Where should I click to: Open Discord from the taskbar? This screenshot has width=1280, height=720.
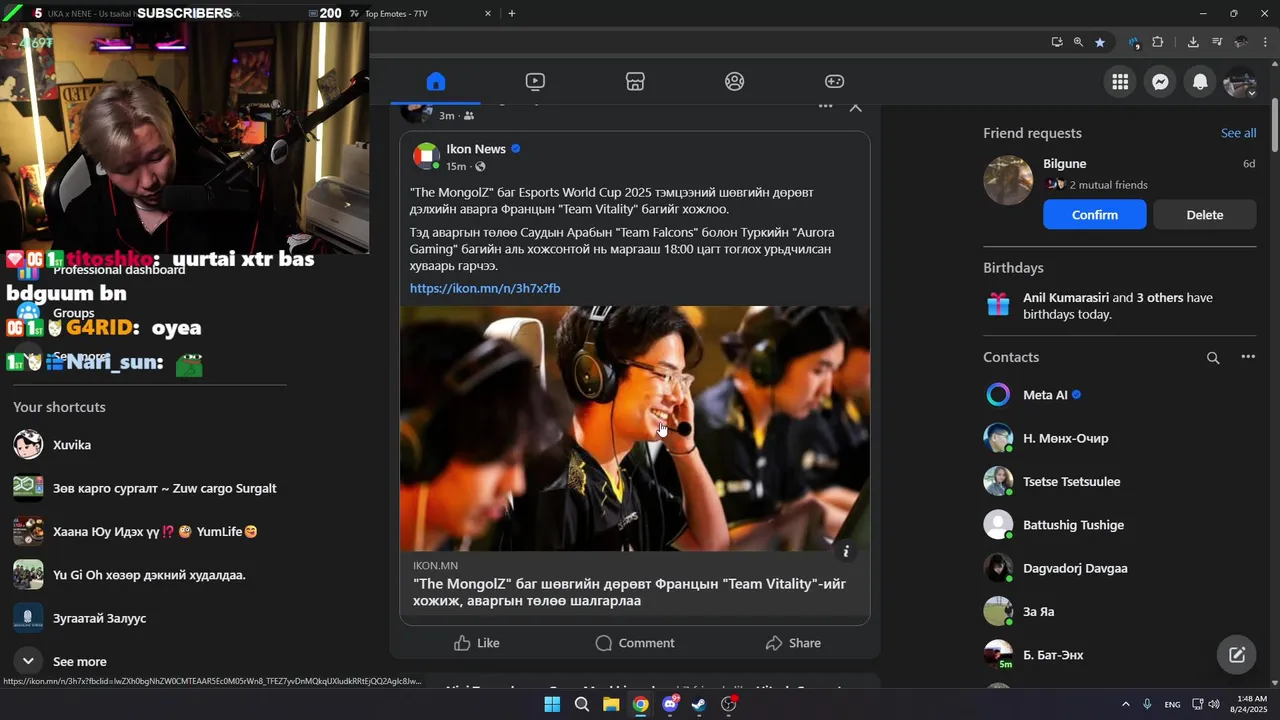670,704
